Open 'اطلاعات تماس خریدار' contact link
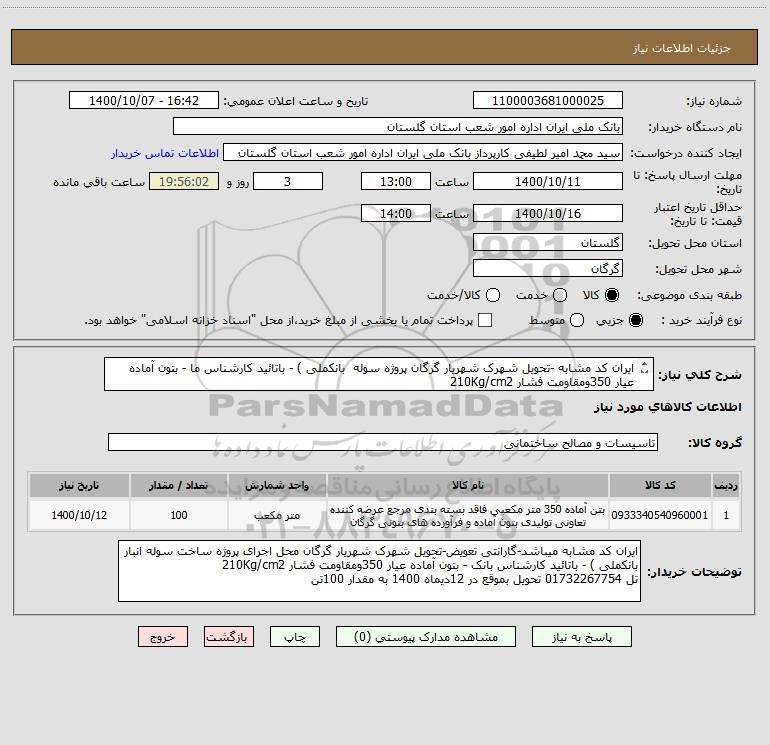Image resolution: width=770 pixels, height=745 pixels. [x=165, y=153]
